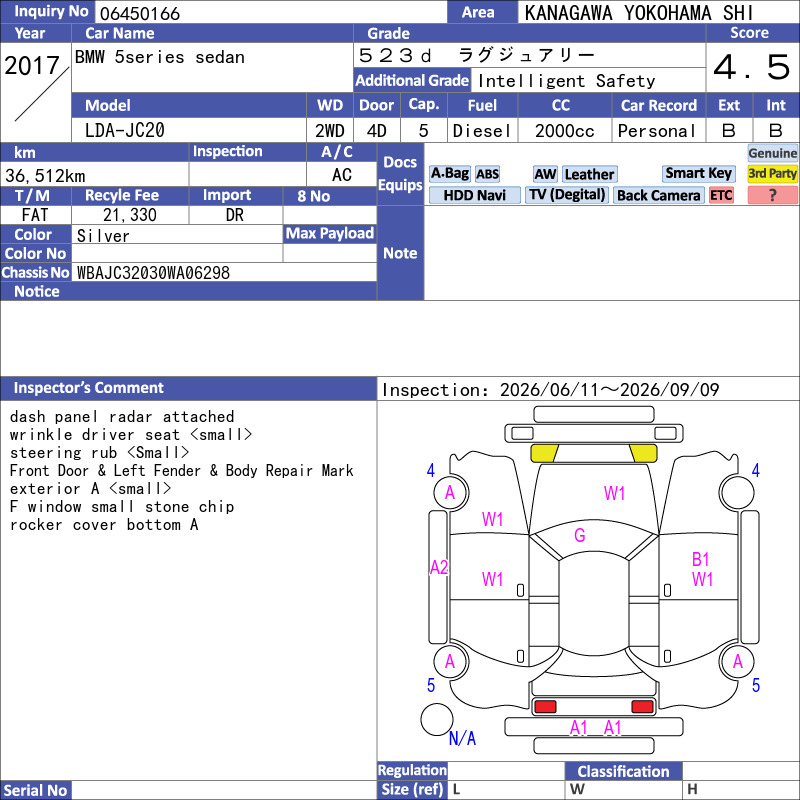The height and width of the screenshot is (800, 800).
Task: Click the comment 'wrinkle driver seat <small>'
Action: coord(131,435)
